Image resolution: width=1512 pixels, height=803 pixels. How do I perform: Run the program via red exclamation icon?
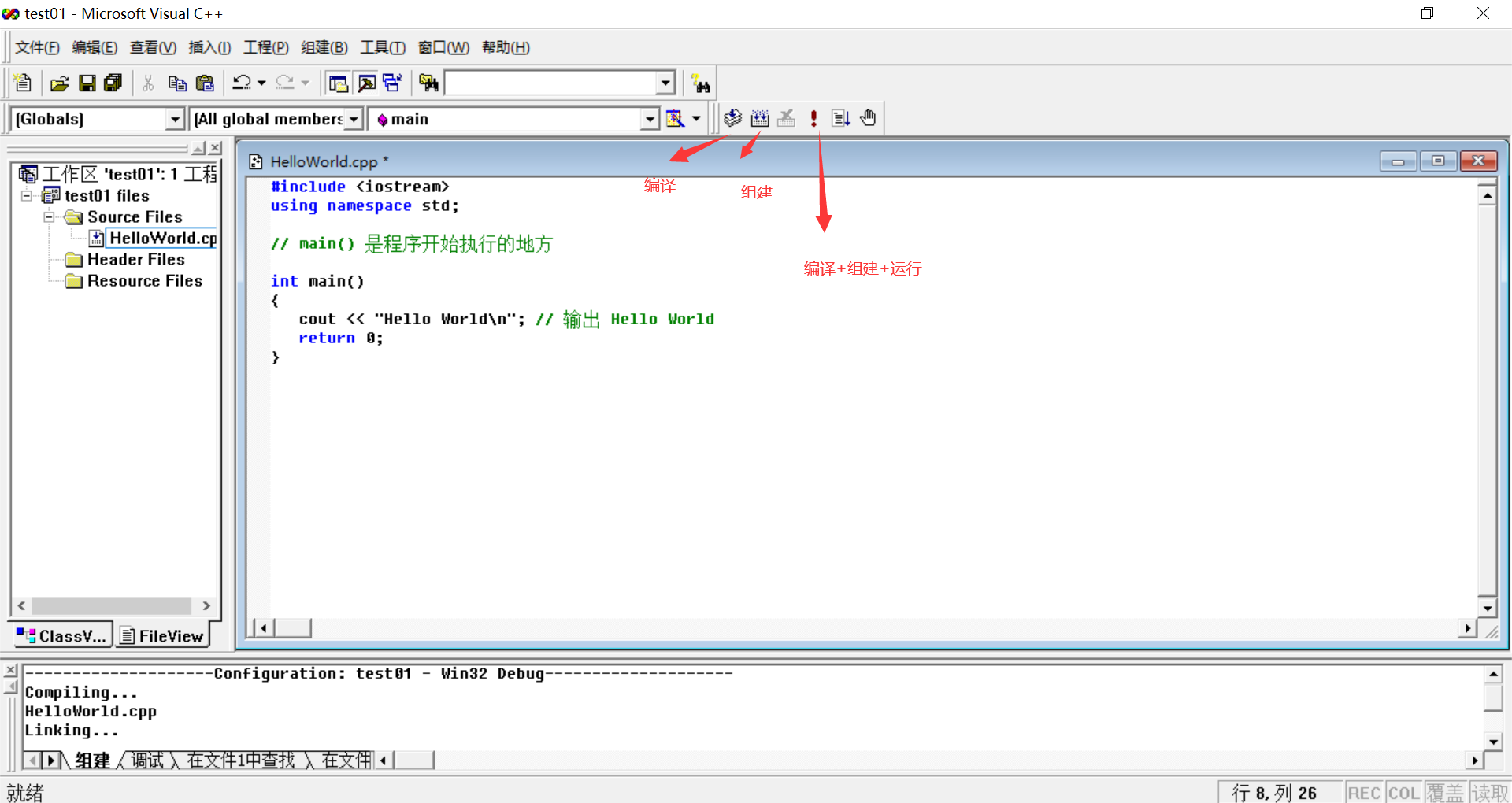point(813,117)
